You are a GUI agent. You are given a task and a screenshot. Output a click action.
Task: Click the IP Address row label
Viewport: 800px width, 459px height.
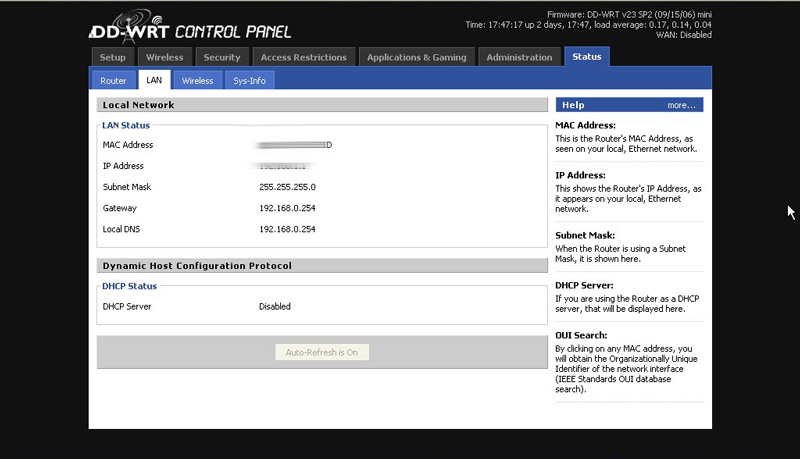(x=123, y=166)
